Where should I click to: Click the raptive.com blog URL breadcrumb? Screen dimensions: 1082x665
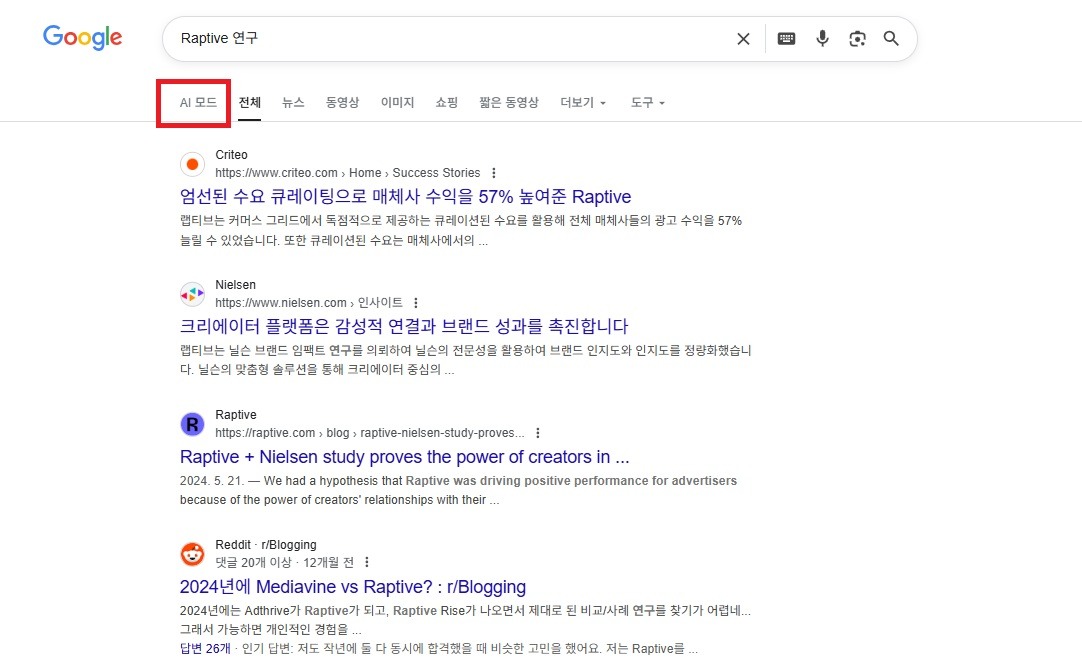coord(369,433)
